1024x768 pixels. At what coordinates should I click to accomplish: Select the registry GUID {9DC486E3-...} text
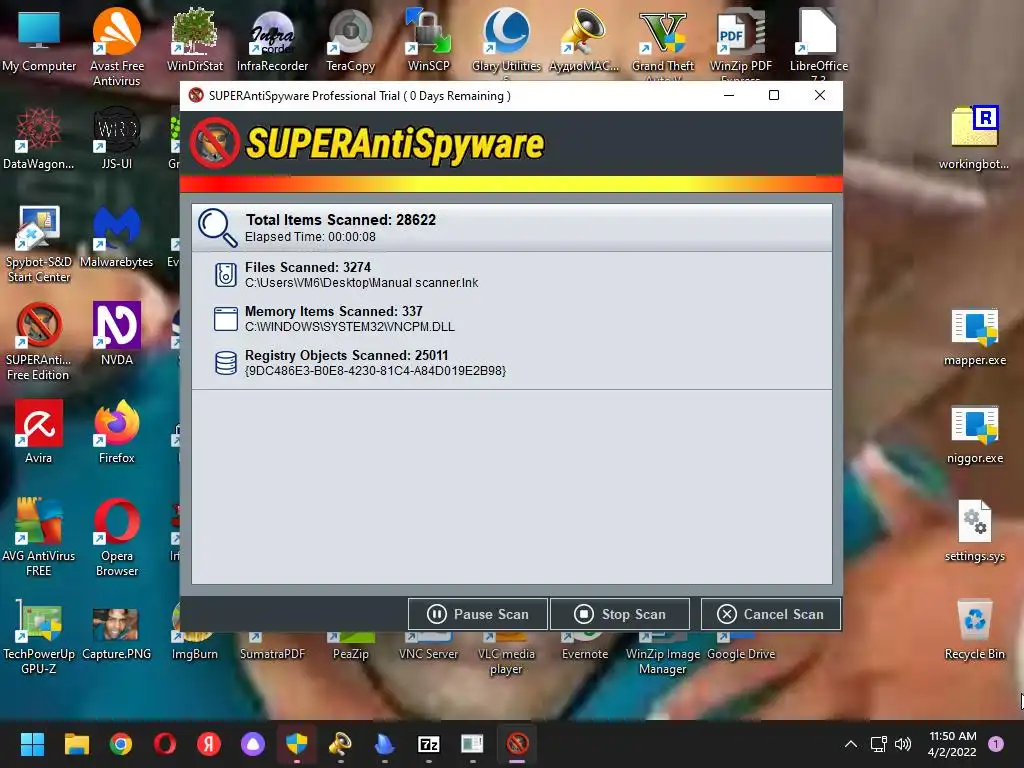(x=375, y=371)
